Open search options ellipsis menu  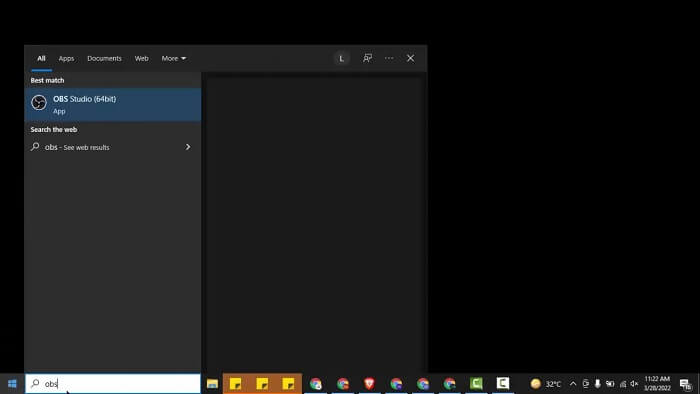point(389,58)
